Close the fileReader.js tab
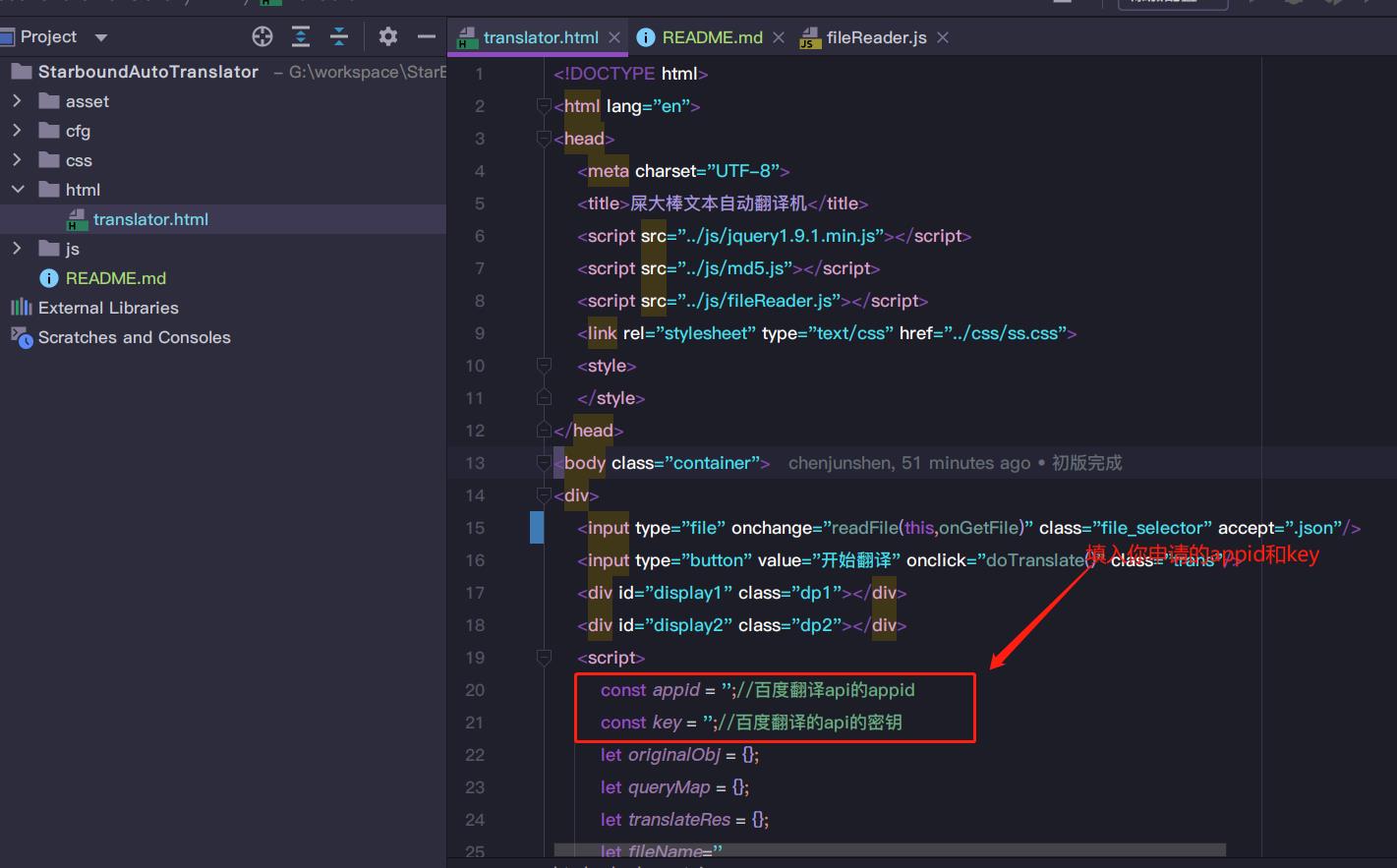 pyautogui.click(x=943, y=37)
